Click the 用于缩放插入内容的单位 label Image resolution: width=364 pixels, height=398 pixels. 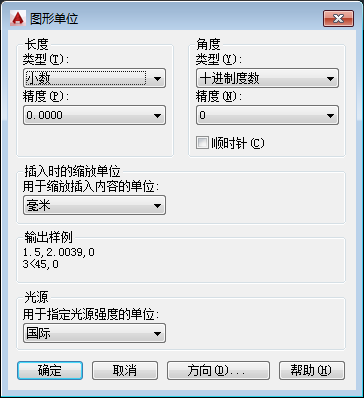(91, 187)
